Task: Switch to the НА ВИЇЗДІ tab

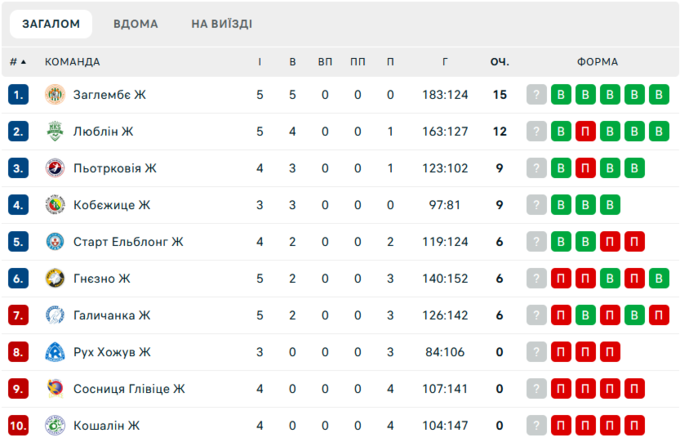Action: (x=221, y=24)
